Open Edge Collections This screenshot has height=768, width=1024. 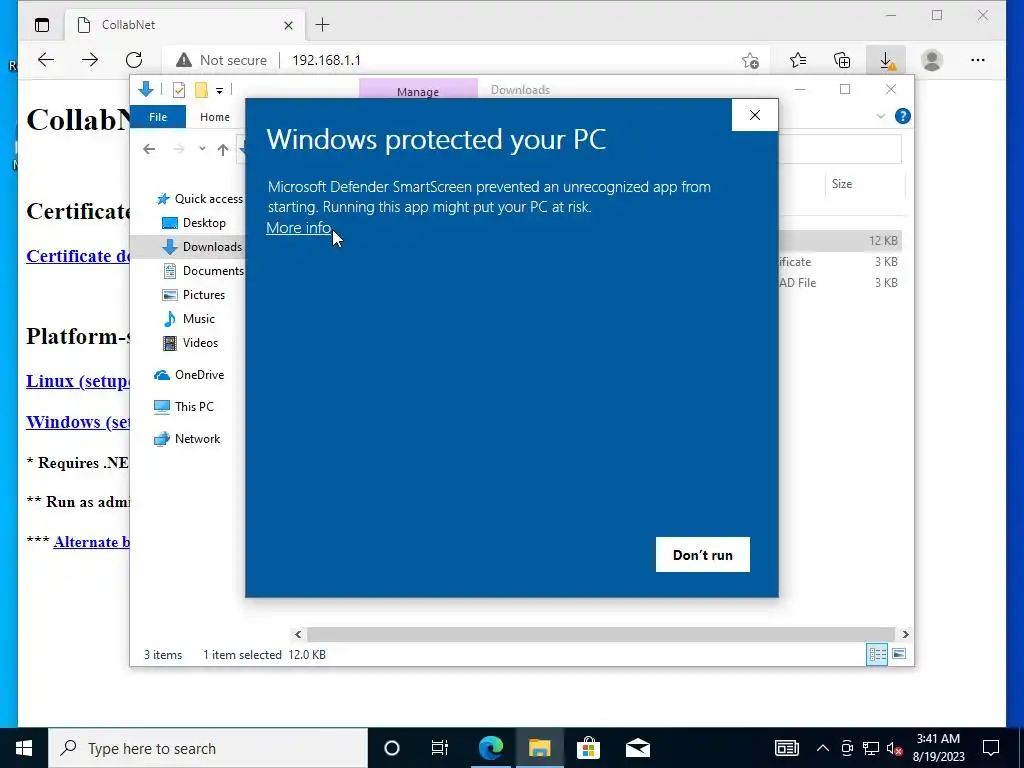point(842,60)
